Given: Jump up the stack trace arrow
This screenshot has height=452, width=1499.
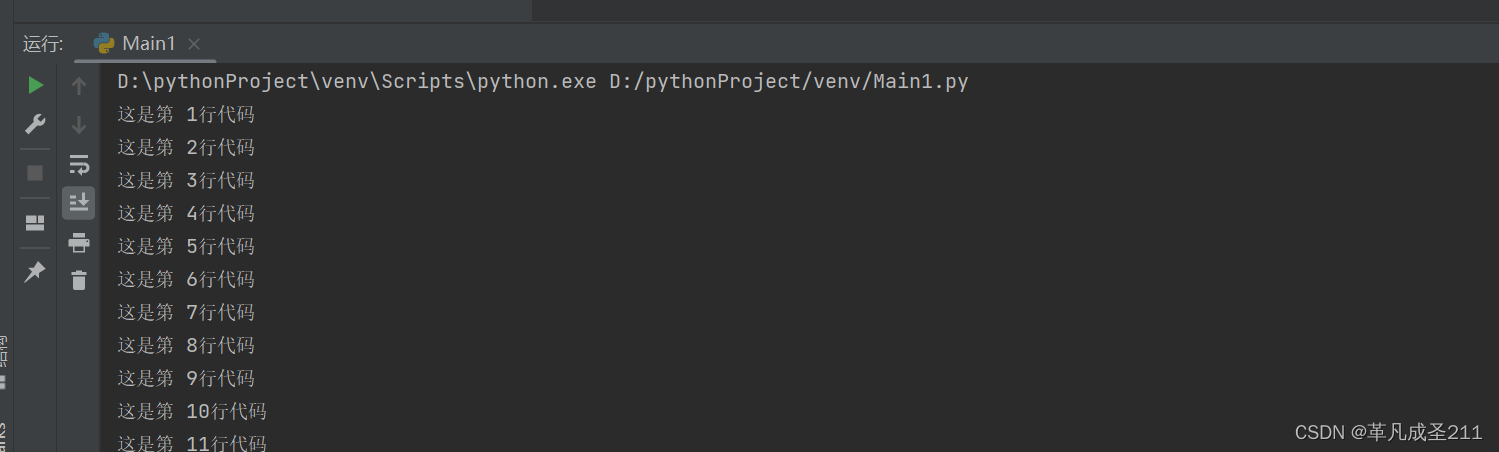Looking at the screenshot, I should (79, 86).
